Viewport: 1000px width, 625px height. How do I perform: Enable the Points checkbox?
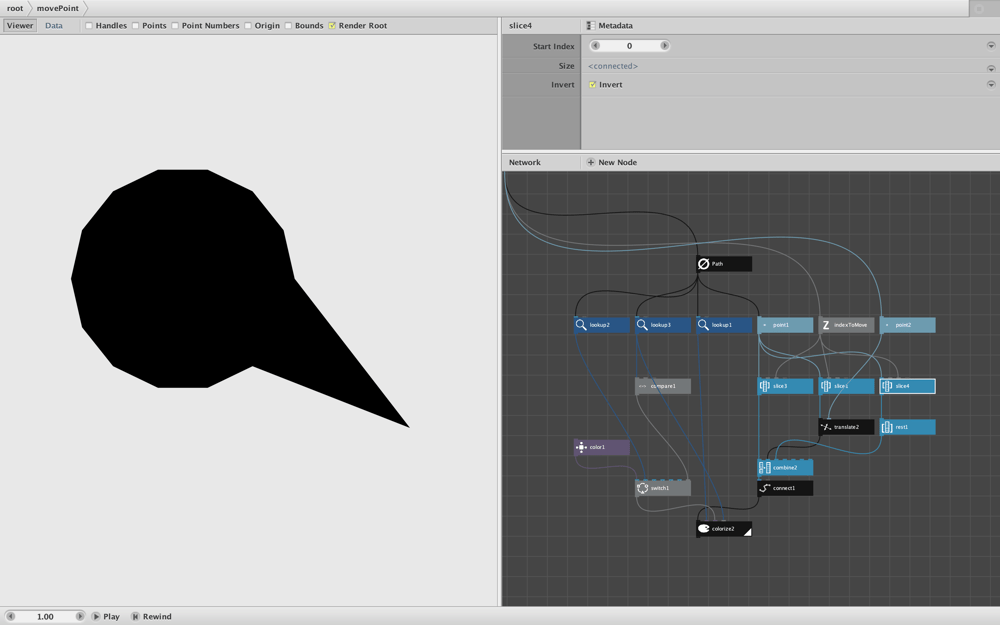click(x=135, y=26)
